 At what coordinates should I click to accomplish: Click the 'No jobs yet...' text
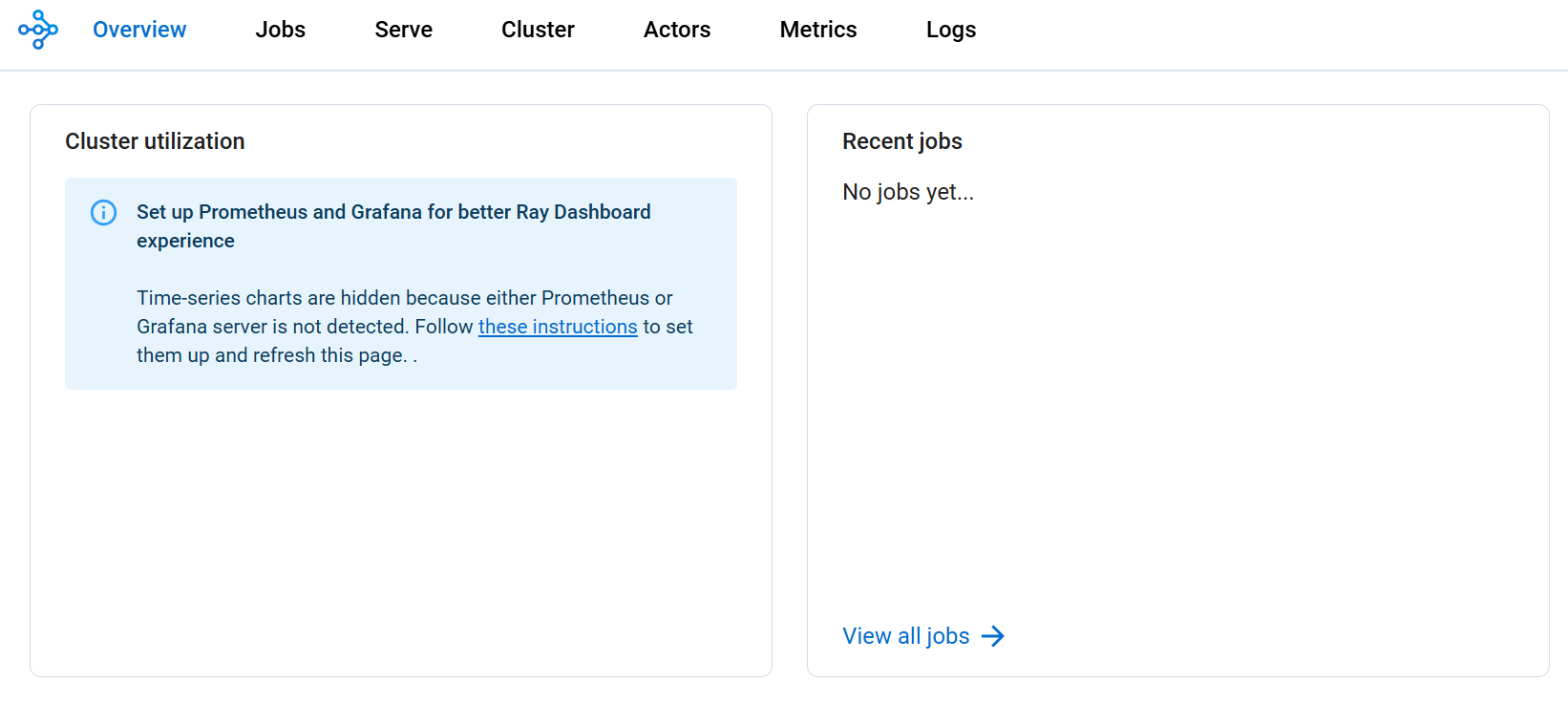[907, 192]
